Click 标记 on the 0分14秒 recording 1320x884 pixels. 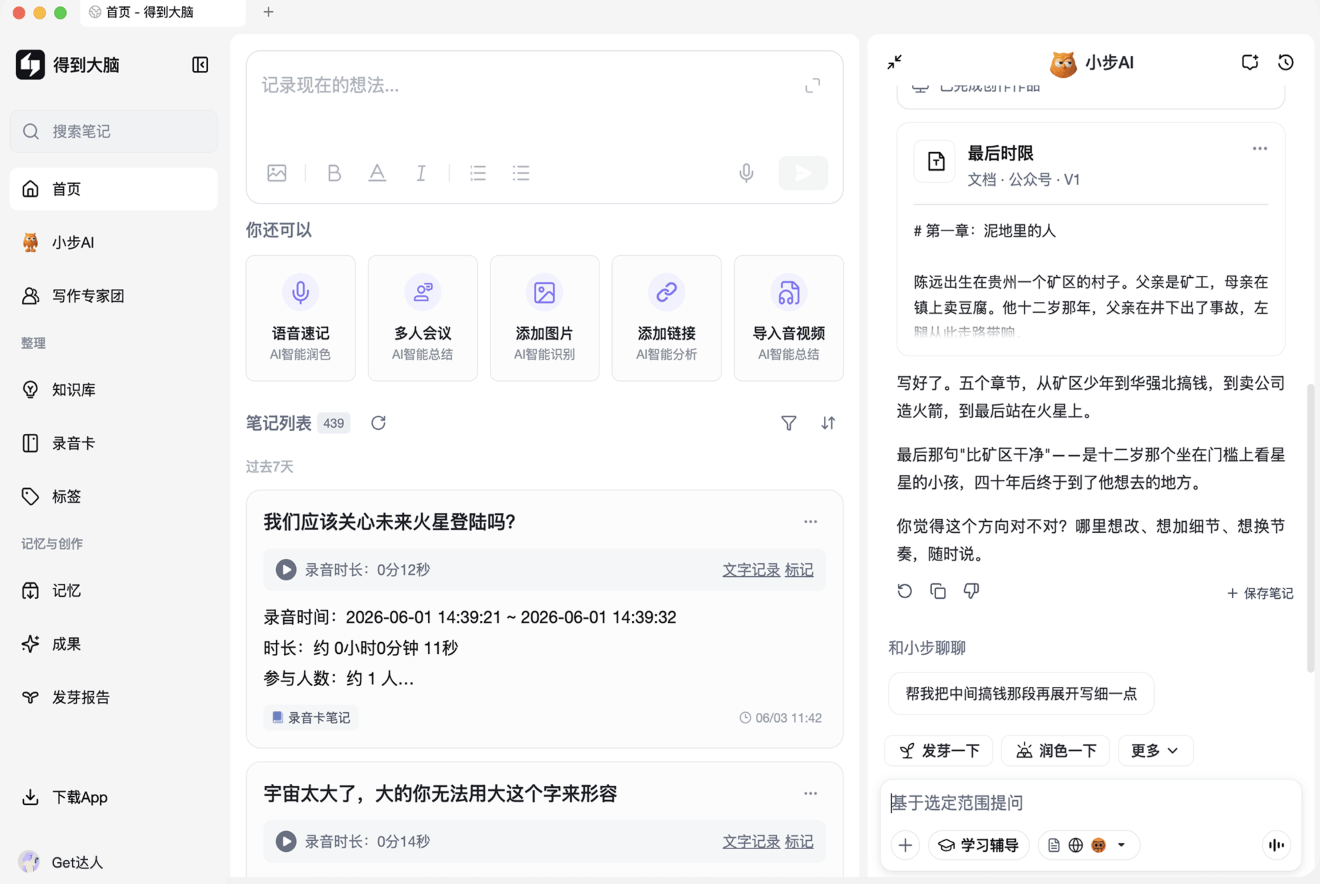pyautogui.click(x=799, y=842)
